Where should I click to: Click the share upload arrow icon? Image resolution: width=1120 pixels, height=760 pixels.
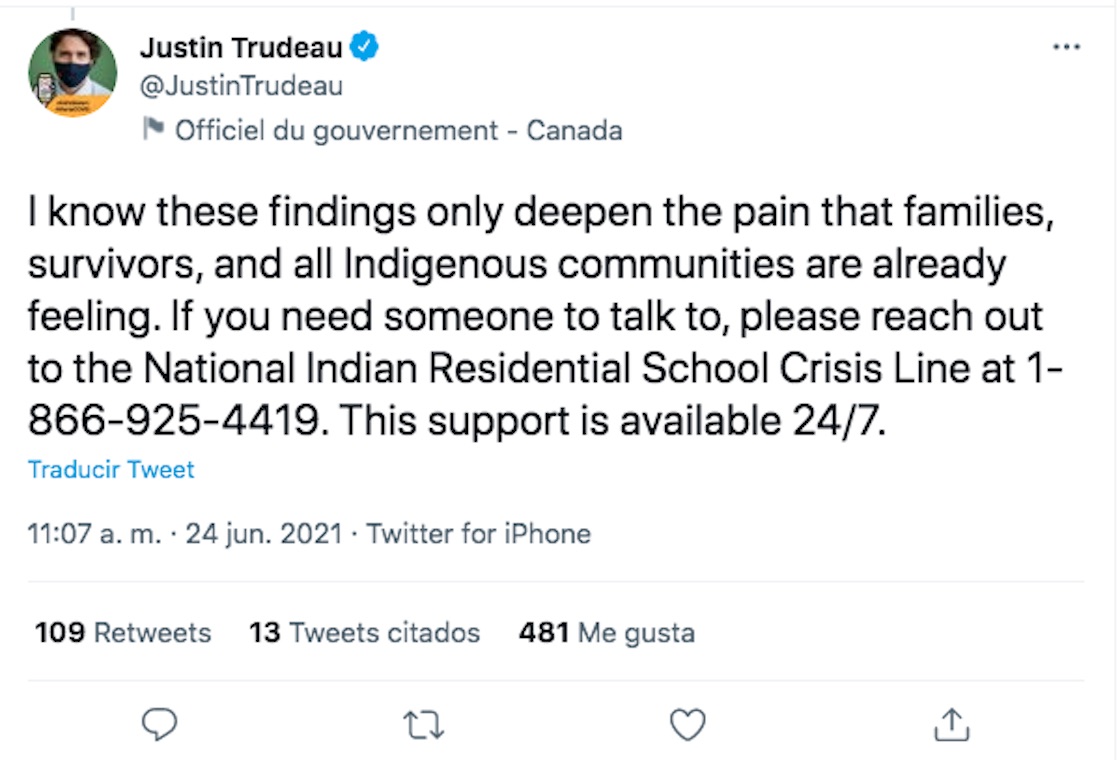[951, 724]
